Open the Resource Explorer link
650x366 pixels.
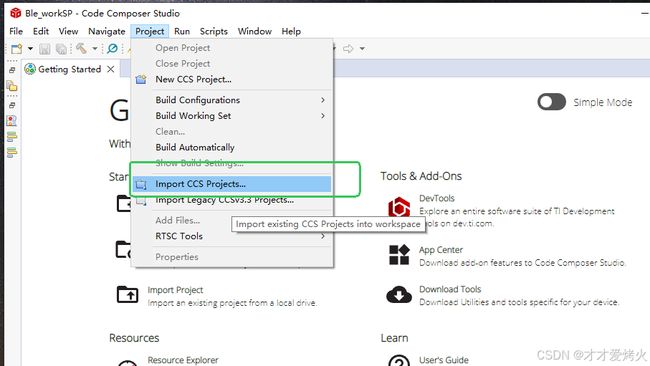183,360
